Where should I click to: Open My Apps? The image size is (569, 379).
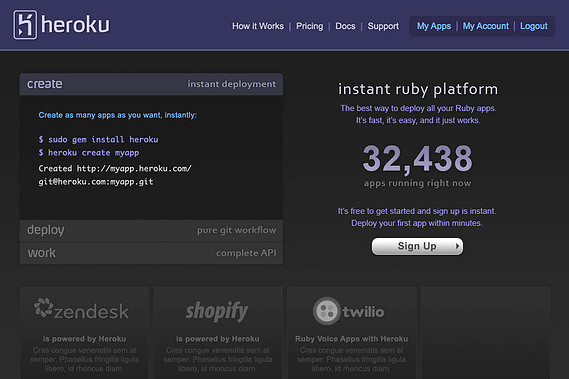[x=434, y=26]
